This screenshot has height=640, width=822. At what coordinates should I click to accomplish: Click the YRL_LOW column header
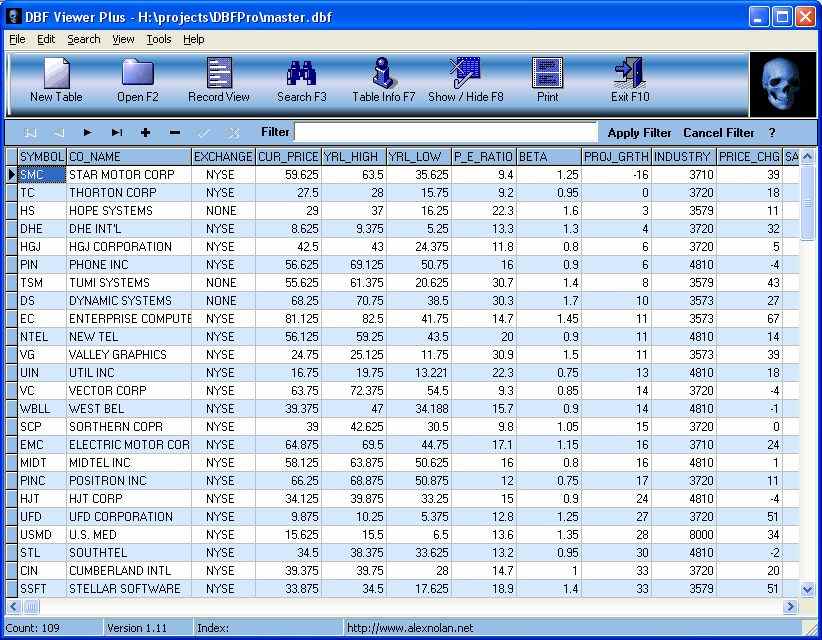point(419,157)
